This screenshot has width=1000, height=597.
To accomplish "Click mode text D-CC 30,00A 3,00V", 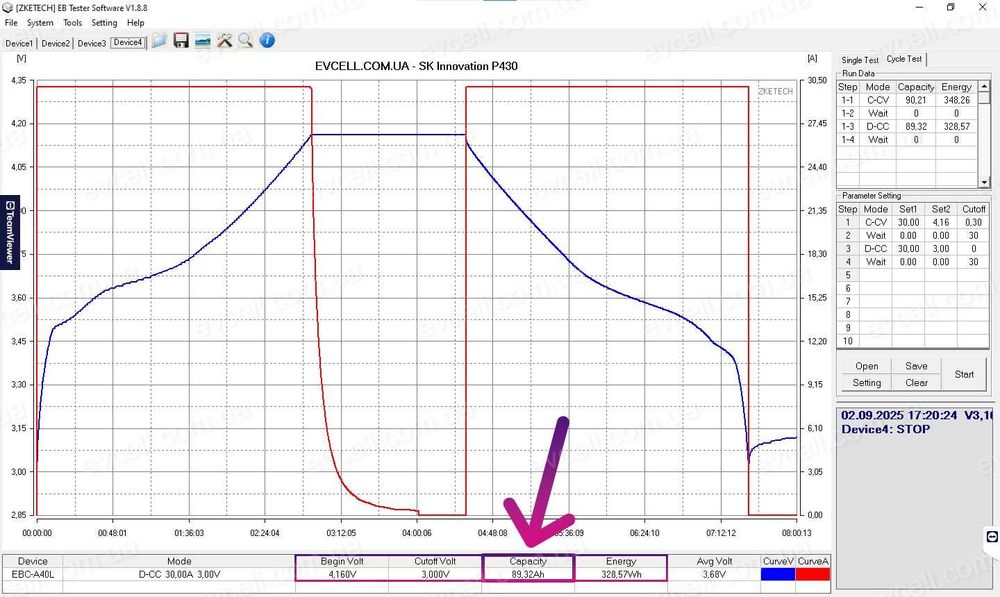I will pyautogui.click(x=179, y=574).
